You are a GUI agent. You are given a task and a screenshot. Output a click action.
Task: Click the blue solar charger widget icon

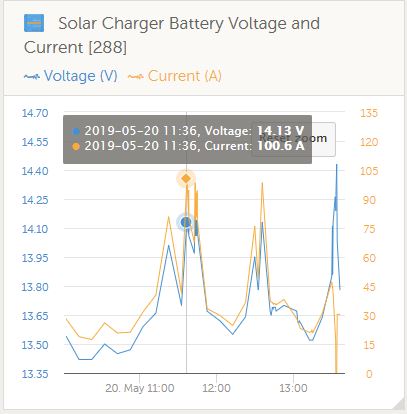pyautogui.click(x=34, y=23)
